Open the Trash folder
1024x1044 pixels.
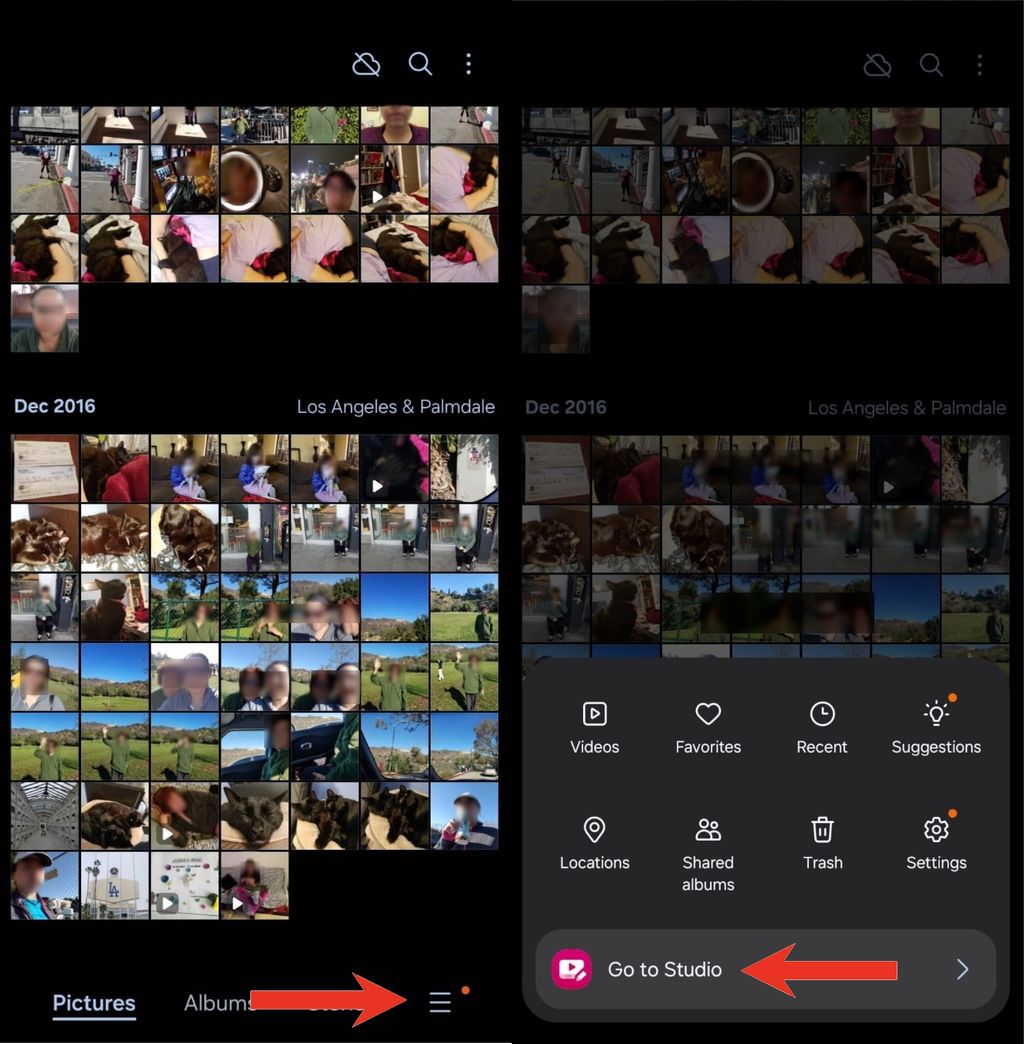[x=822, y=845]
